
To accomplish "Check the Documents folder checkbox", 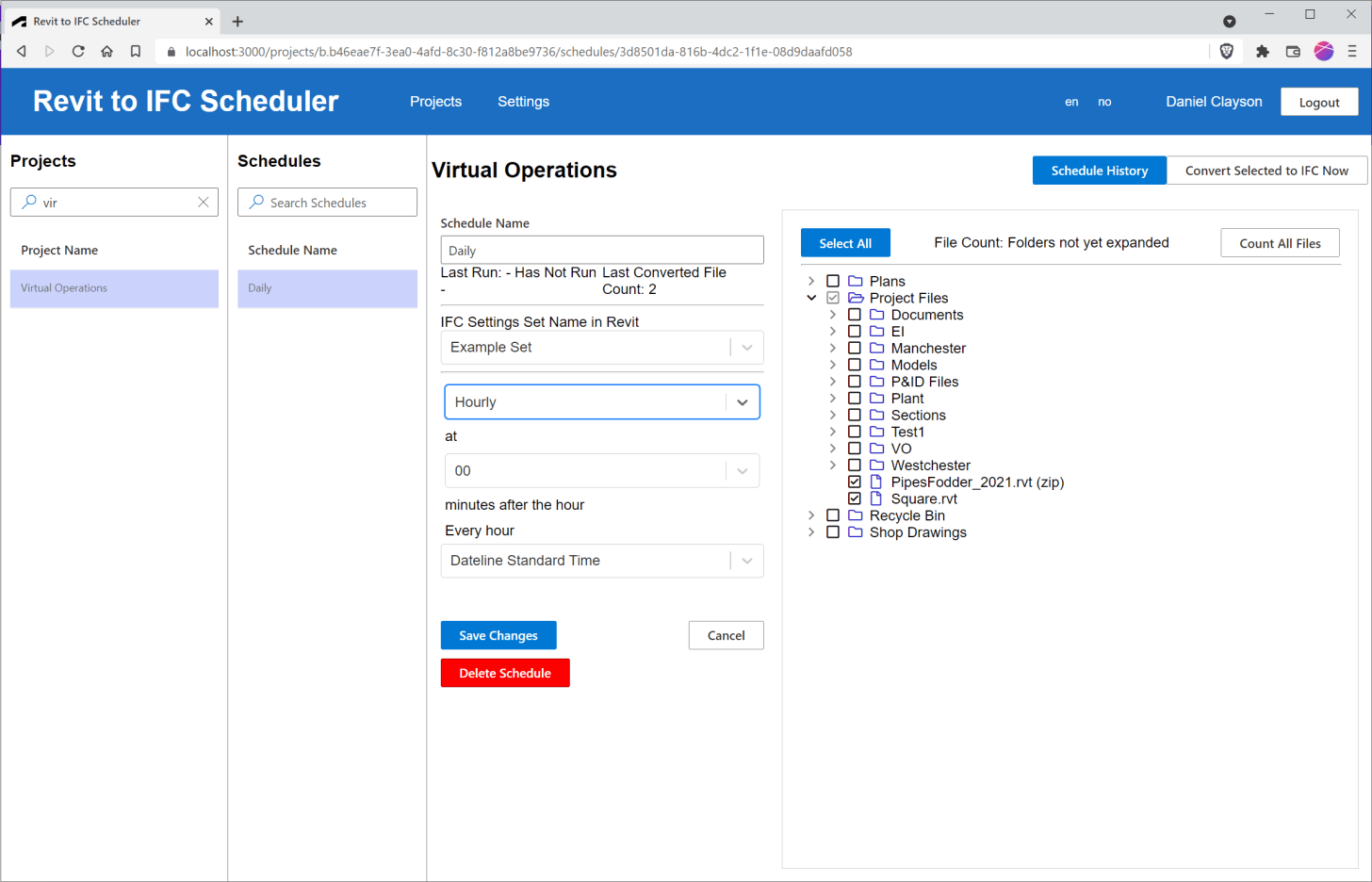I will point(855,315).
